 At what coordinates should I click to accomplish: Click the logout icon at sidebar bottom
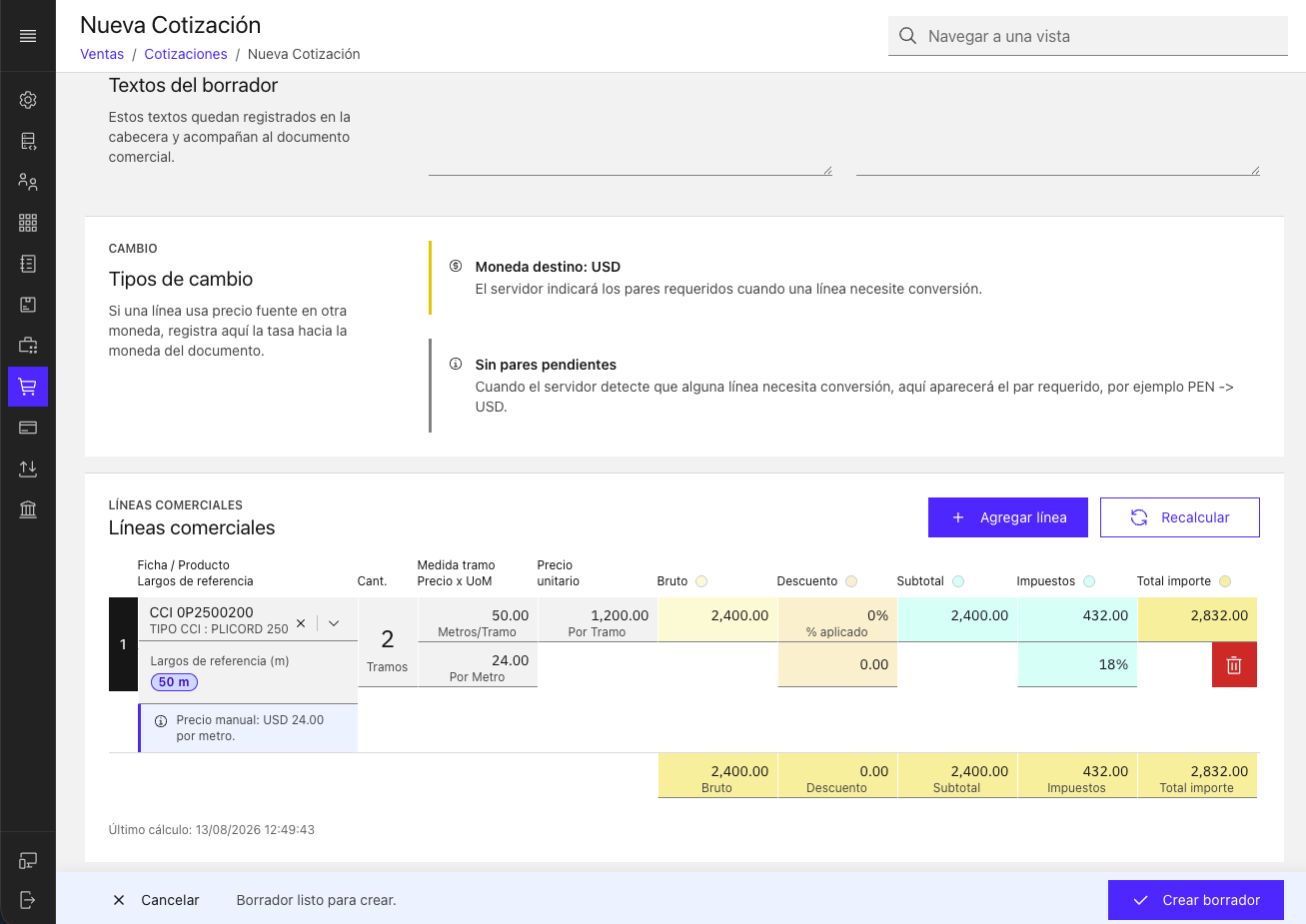pos(28,900)
